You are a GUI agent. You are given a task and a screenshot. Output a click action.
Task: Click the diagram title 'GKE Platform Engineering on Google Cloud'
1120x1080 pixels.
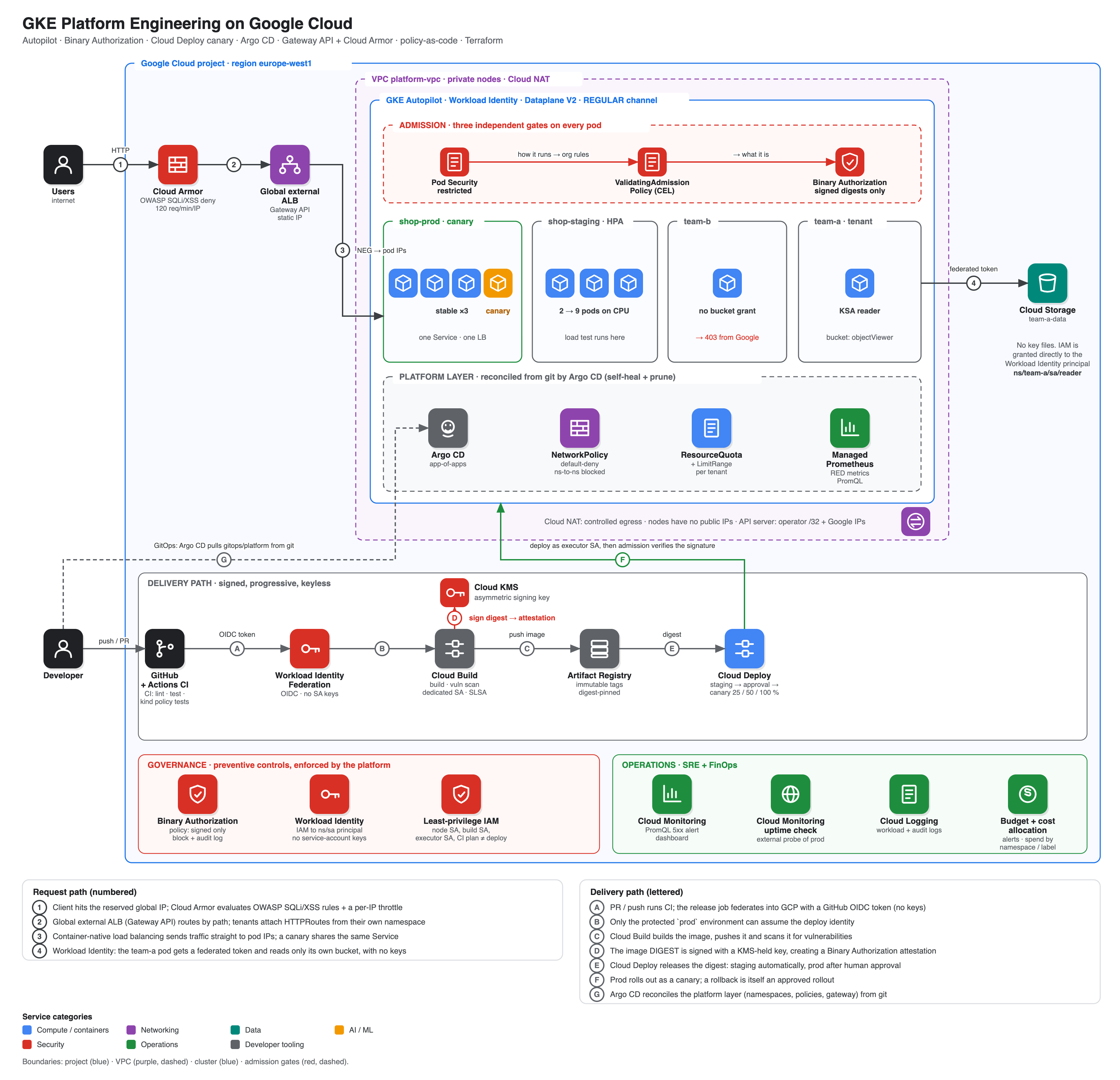point(187,23)
